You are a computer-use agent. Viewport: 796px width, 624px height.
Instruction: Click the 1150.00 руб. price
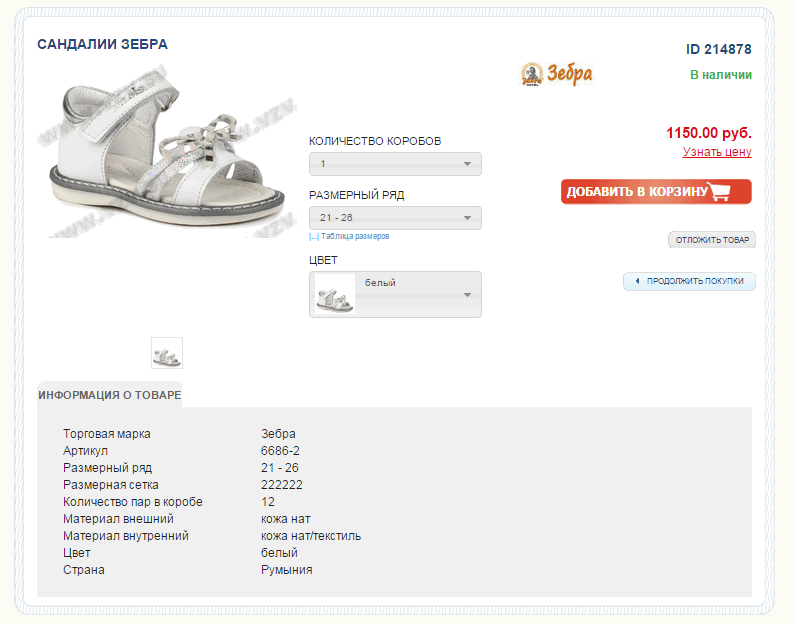click(x=708, y=132)
